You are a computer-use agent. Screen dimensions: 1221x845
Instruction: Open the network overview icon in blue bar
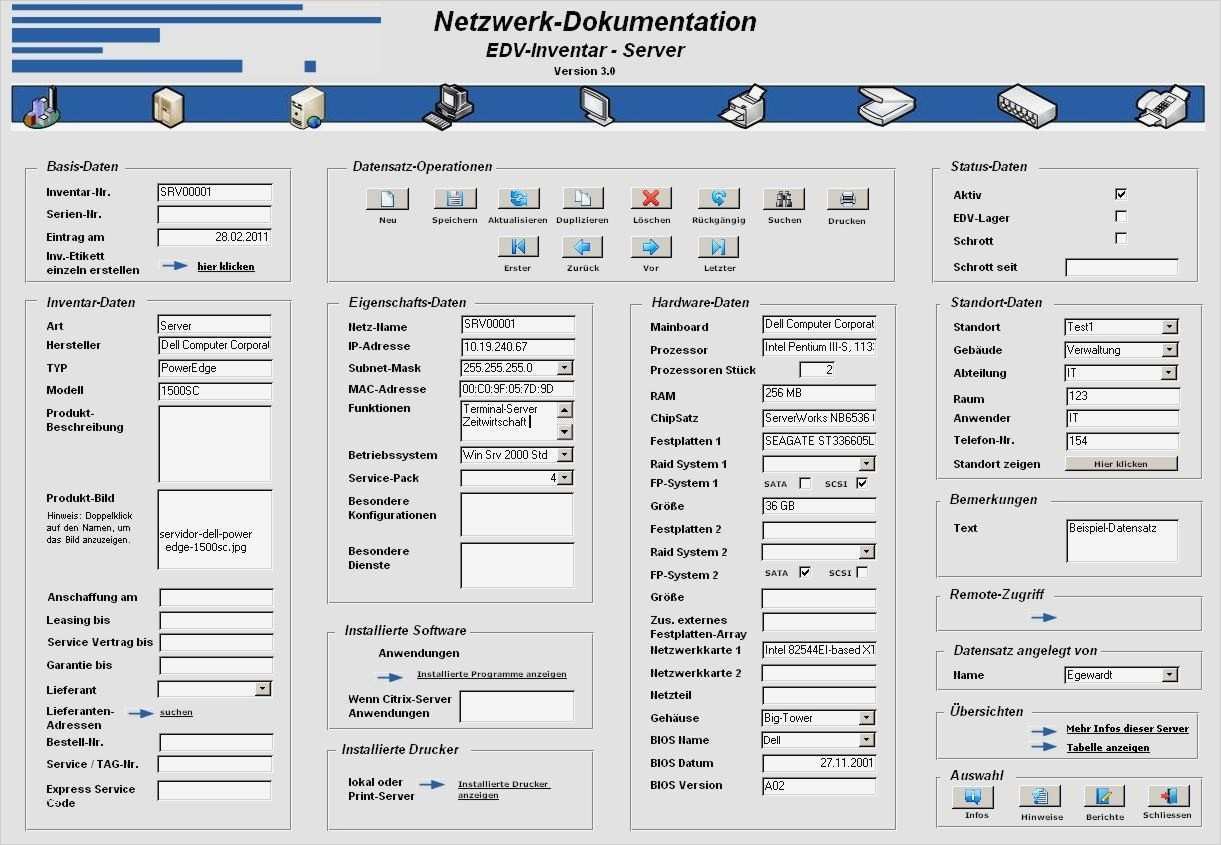[x=41, y=108]
